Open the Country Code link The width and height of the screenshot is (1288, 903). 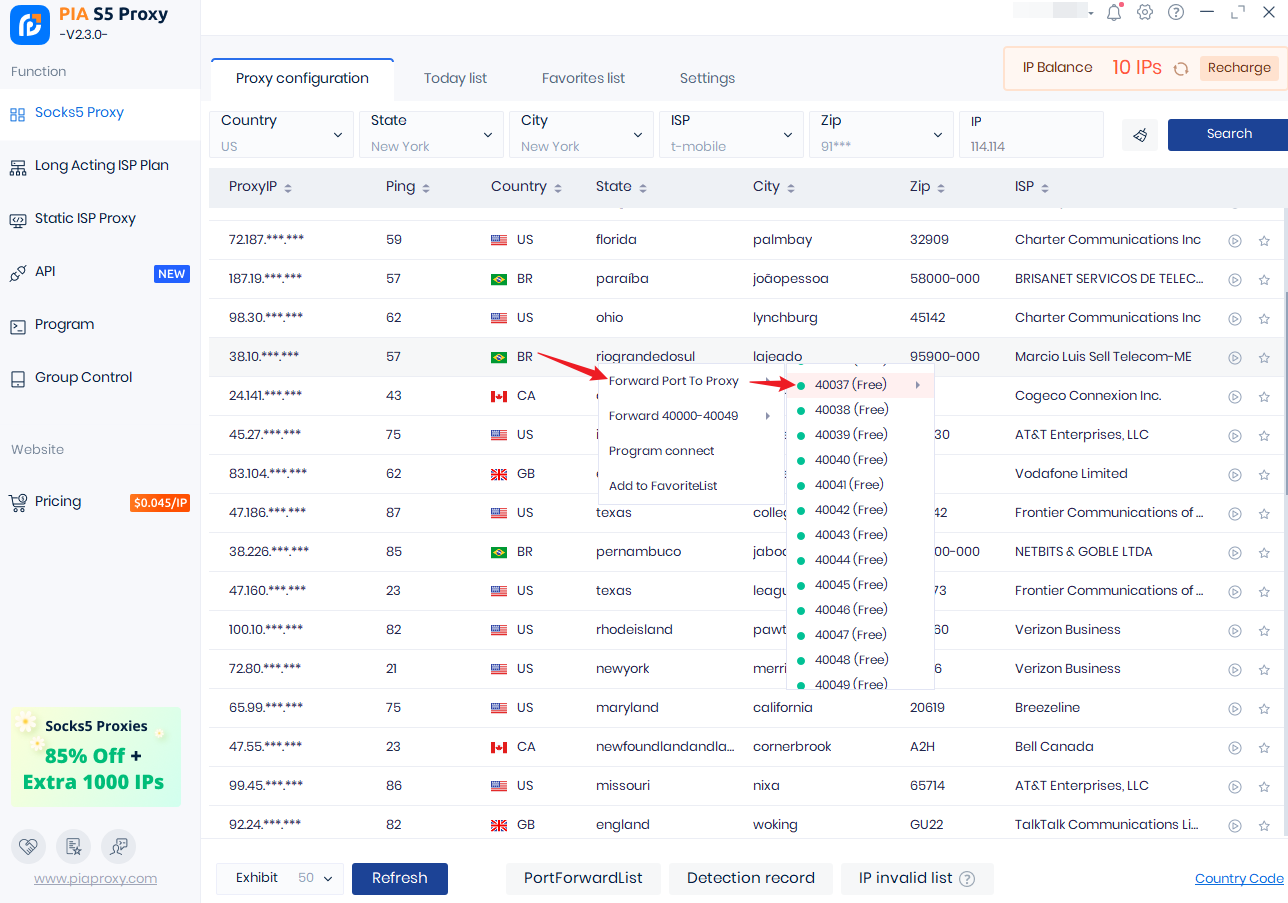[1238, 878]
